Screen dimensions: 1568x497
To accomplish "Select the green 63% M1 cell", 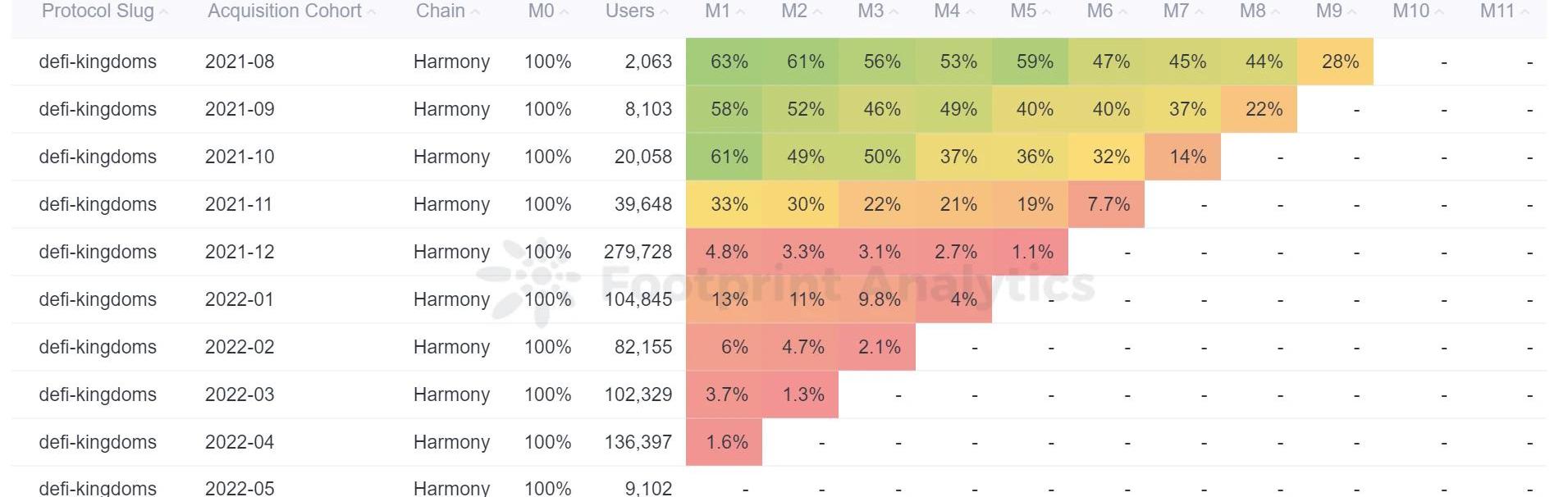I will click(x=729, y=62).
